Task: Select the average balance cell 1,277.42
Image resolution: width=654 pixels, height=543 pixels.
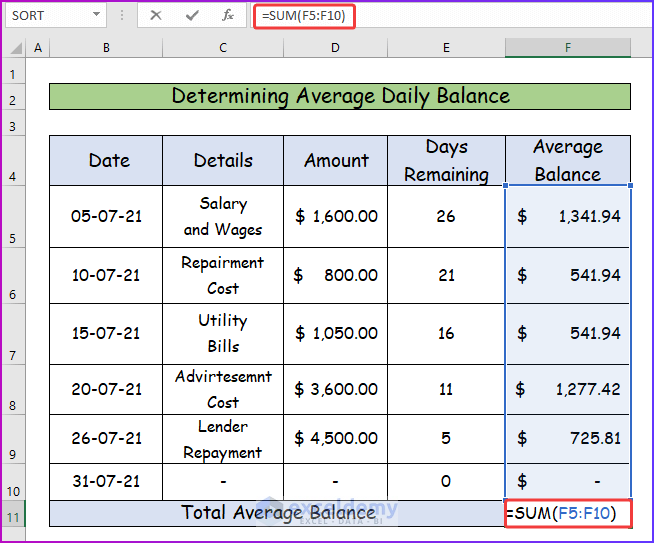Action: pos(567,388)
